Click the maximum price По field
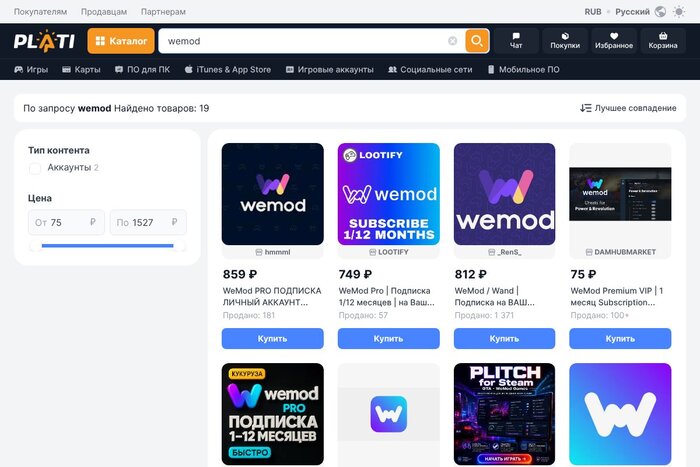The height and width of the screenshot is (467, 700). coord(148,222)
